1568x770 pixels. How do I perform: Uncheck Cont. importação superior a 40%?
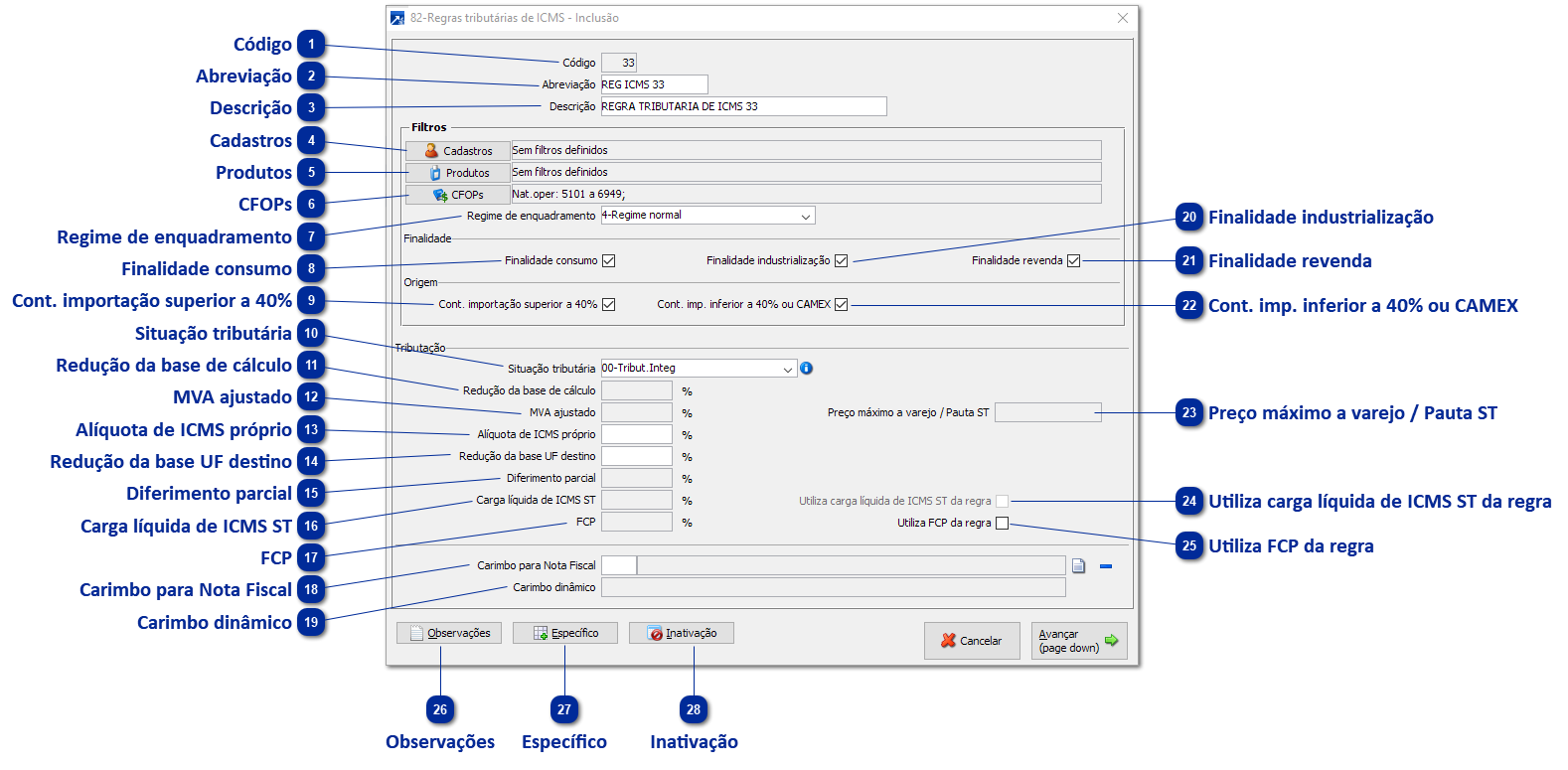[609, 305]
